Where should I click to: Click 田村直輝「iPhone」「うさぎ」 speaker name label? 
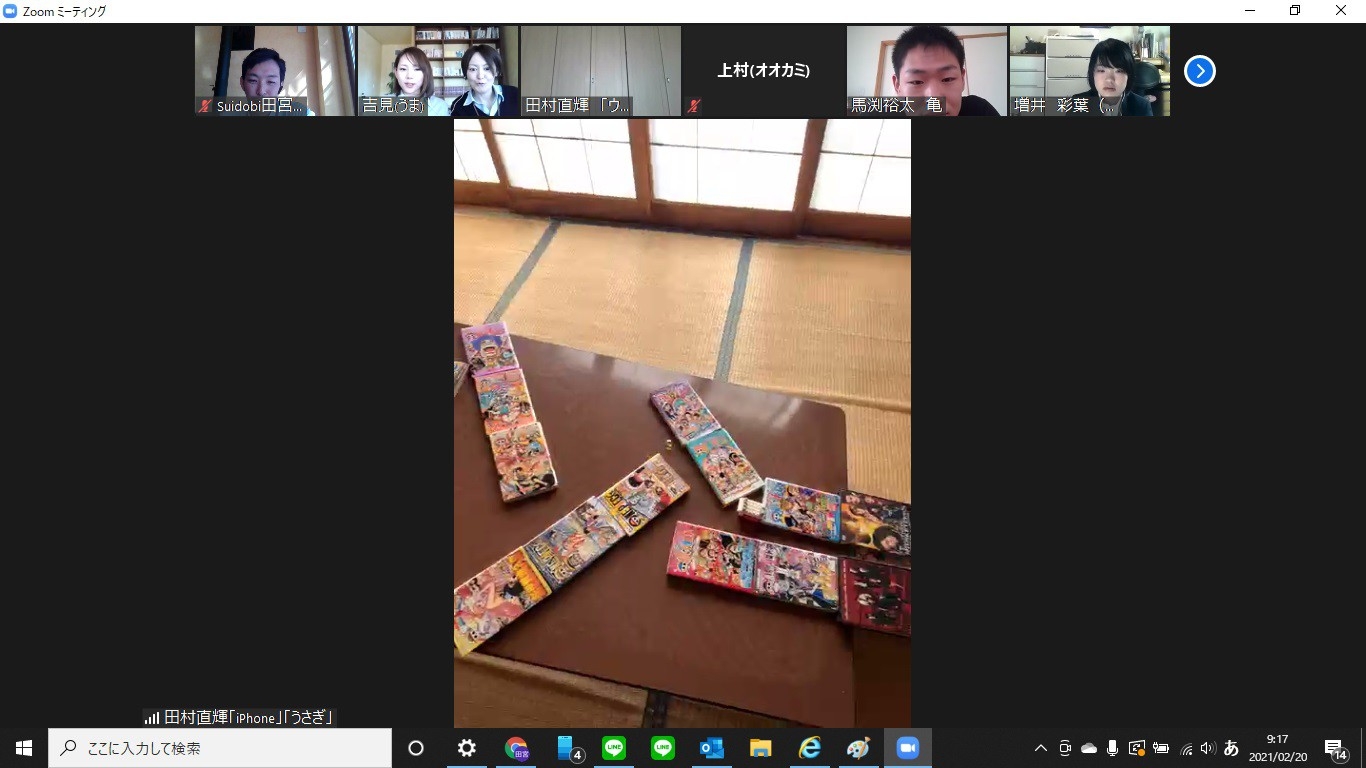pos(248,718)
